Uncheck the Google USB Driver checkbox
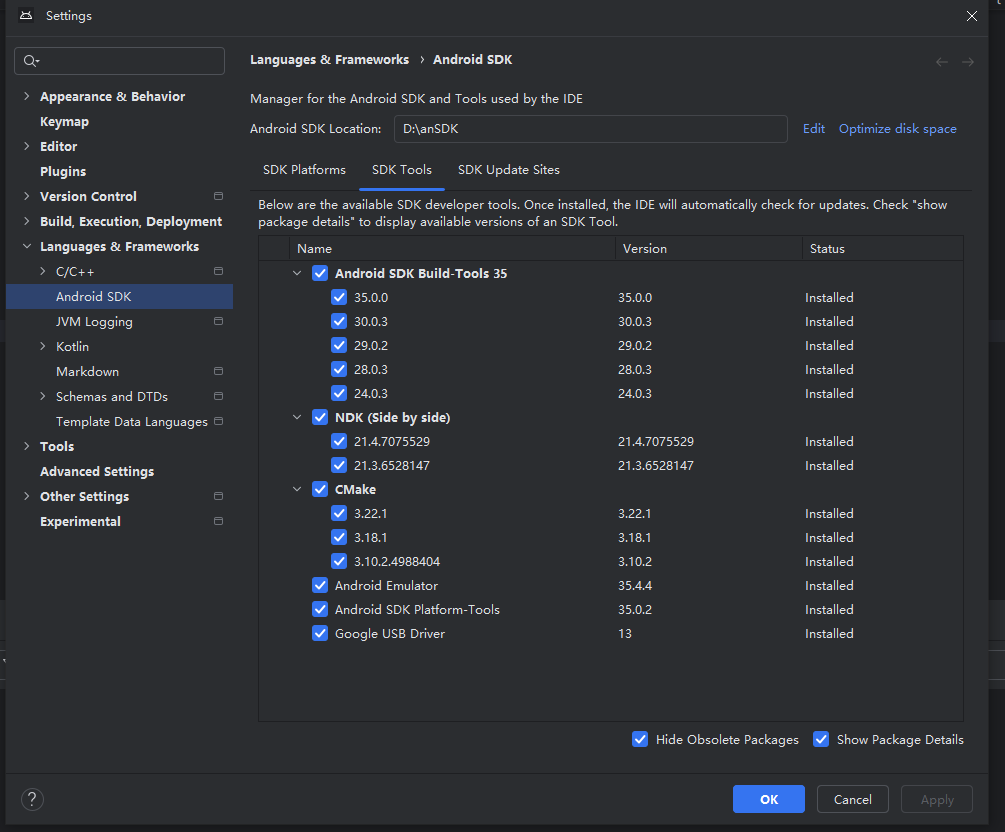This screenshot has width=1005, height=832. 320,633
